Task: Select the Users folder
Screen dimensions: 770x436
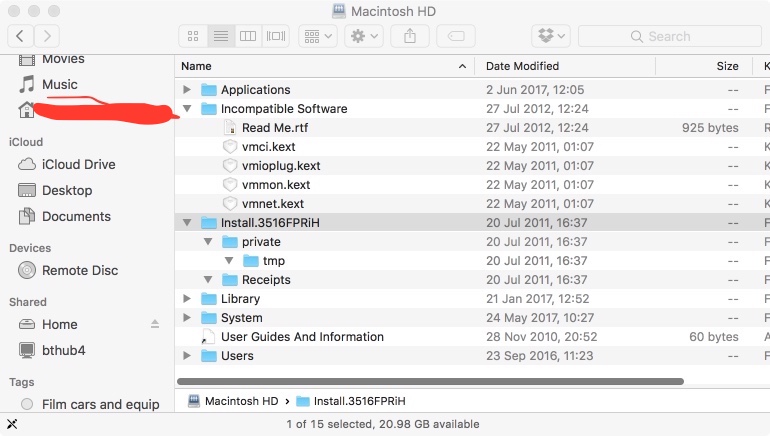Action: pyautogui.click(x=237, y=355)
